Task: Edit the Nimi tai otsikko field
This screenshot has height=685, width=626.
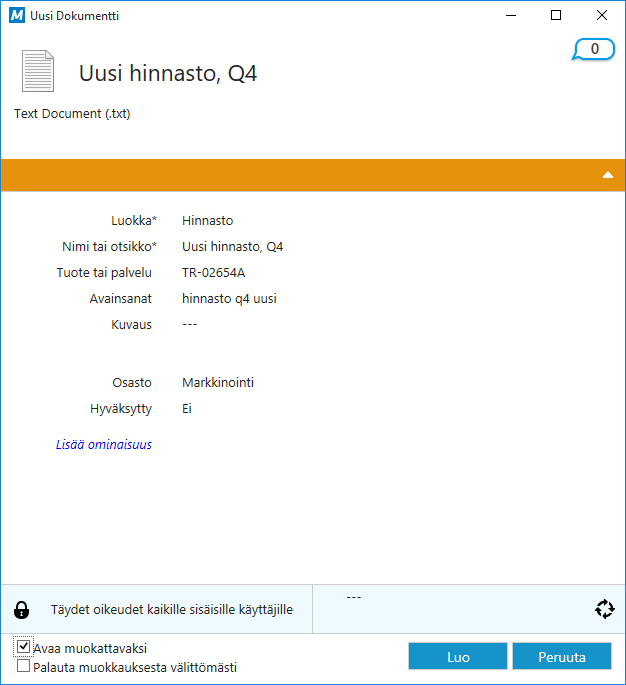Action: click(x=232, y=246)
